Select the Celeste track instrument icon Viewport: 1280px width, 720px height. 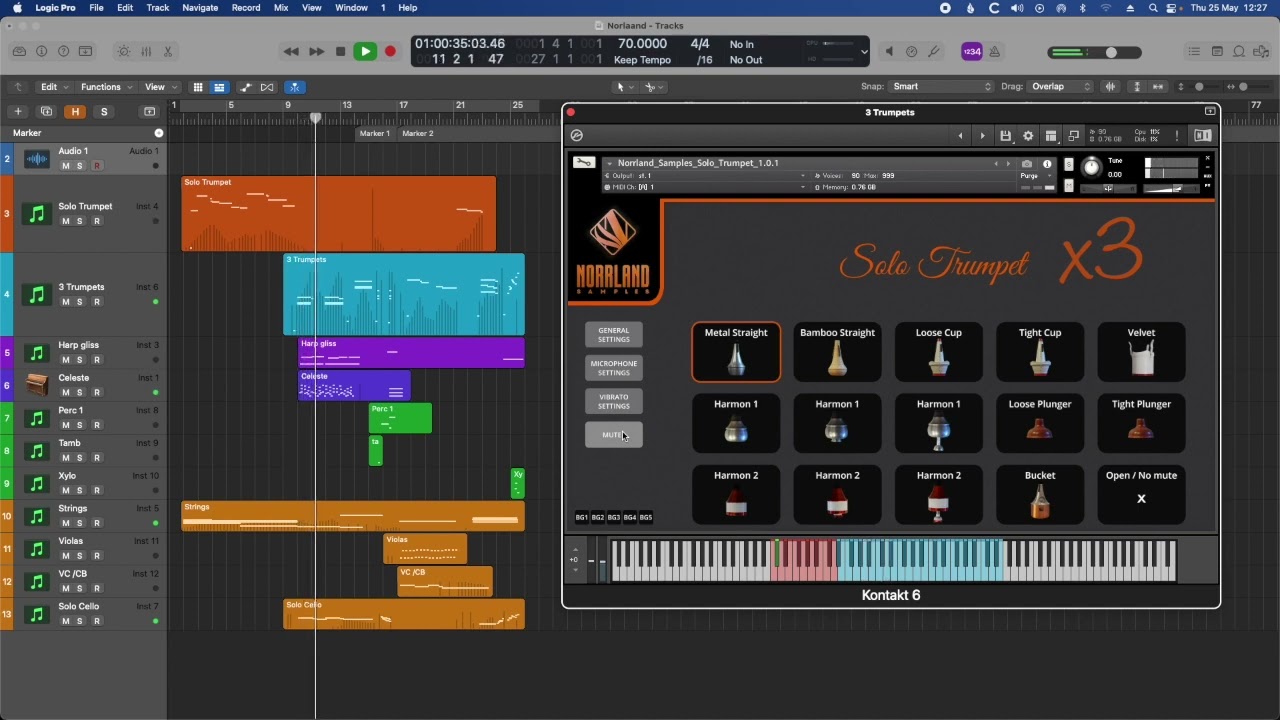click(x=37, y=385)
